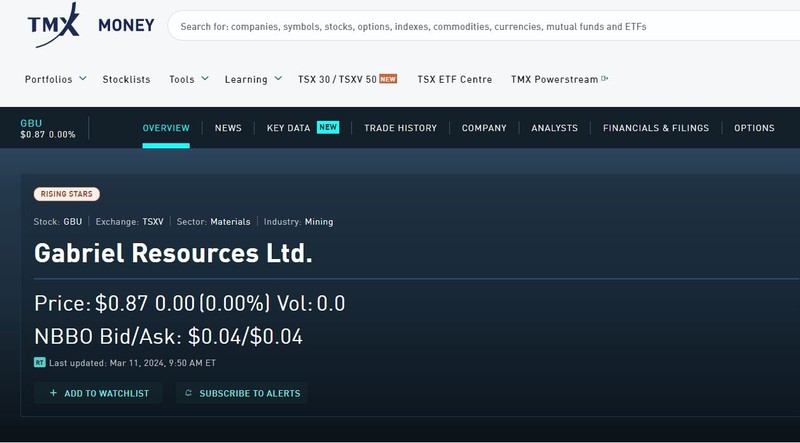The width and height of the screenshot is (800, 443).
Task: Click the Last updated Mar 11, 2024 timestamp
Action: (132, 363)
